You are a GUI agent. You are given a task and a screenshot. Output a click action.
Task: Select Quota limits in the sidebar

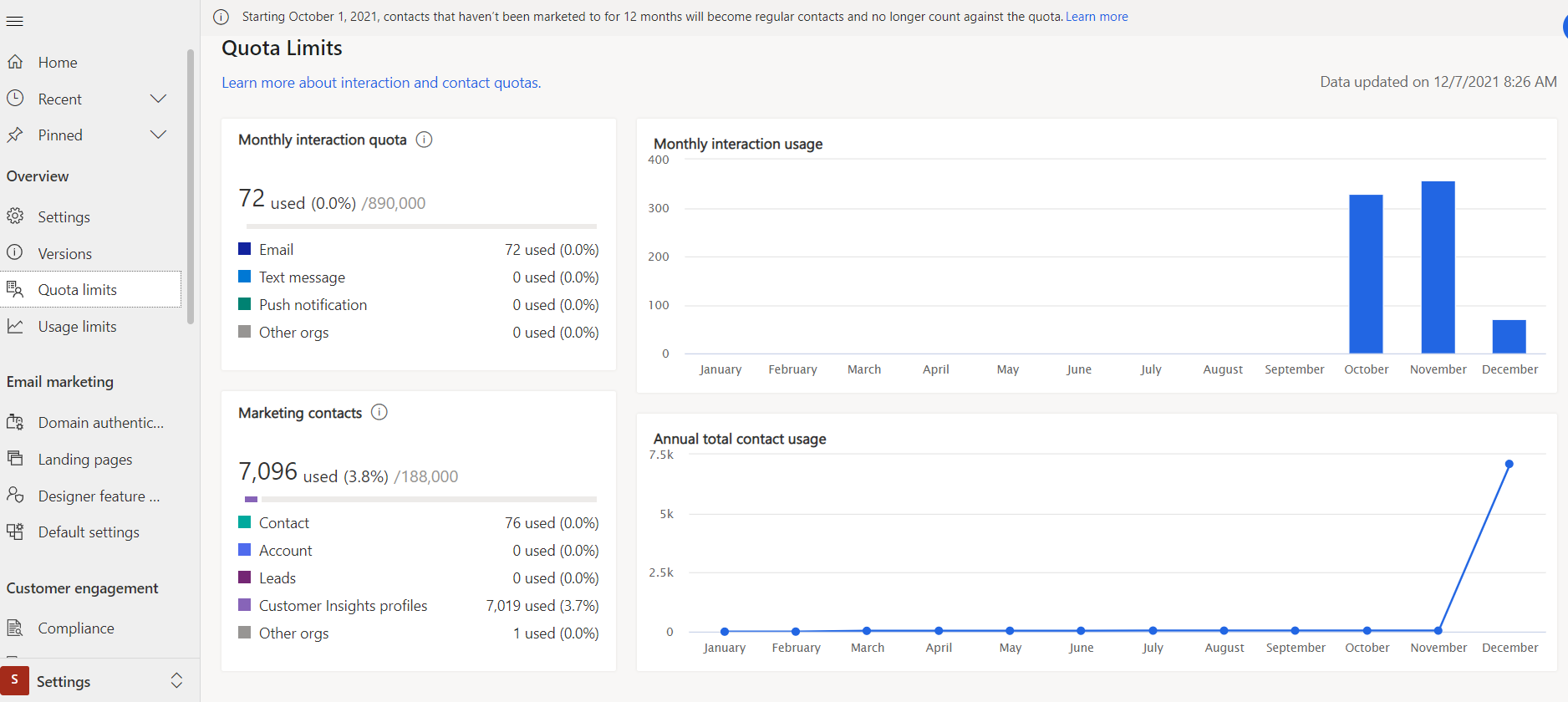pyautogui.click(x=77, y=289)
